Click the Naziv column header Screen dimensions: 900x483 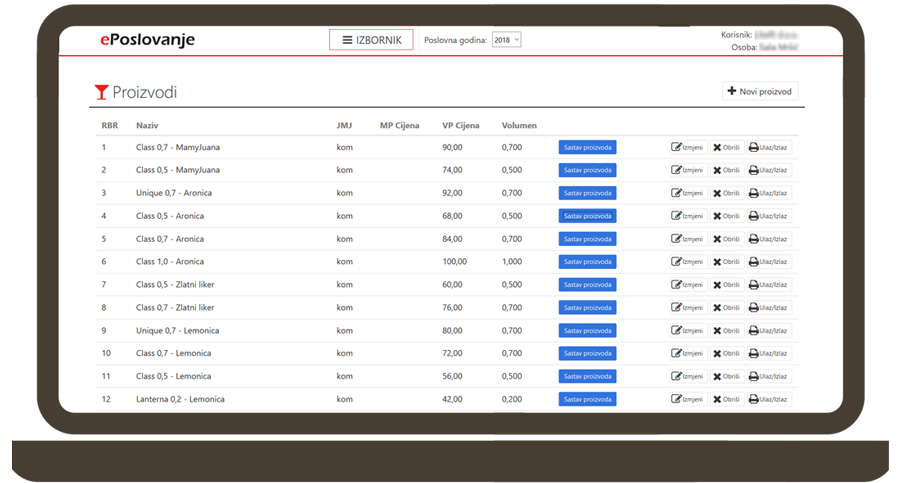147,126
